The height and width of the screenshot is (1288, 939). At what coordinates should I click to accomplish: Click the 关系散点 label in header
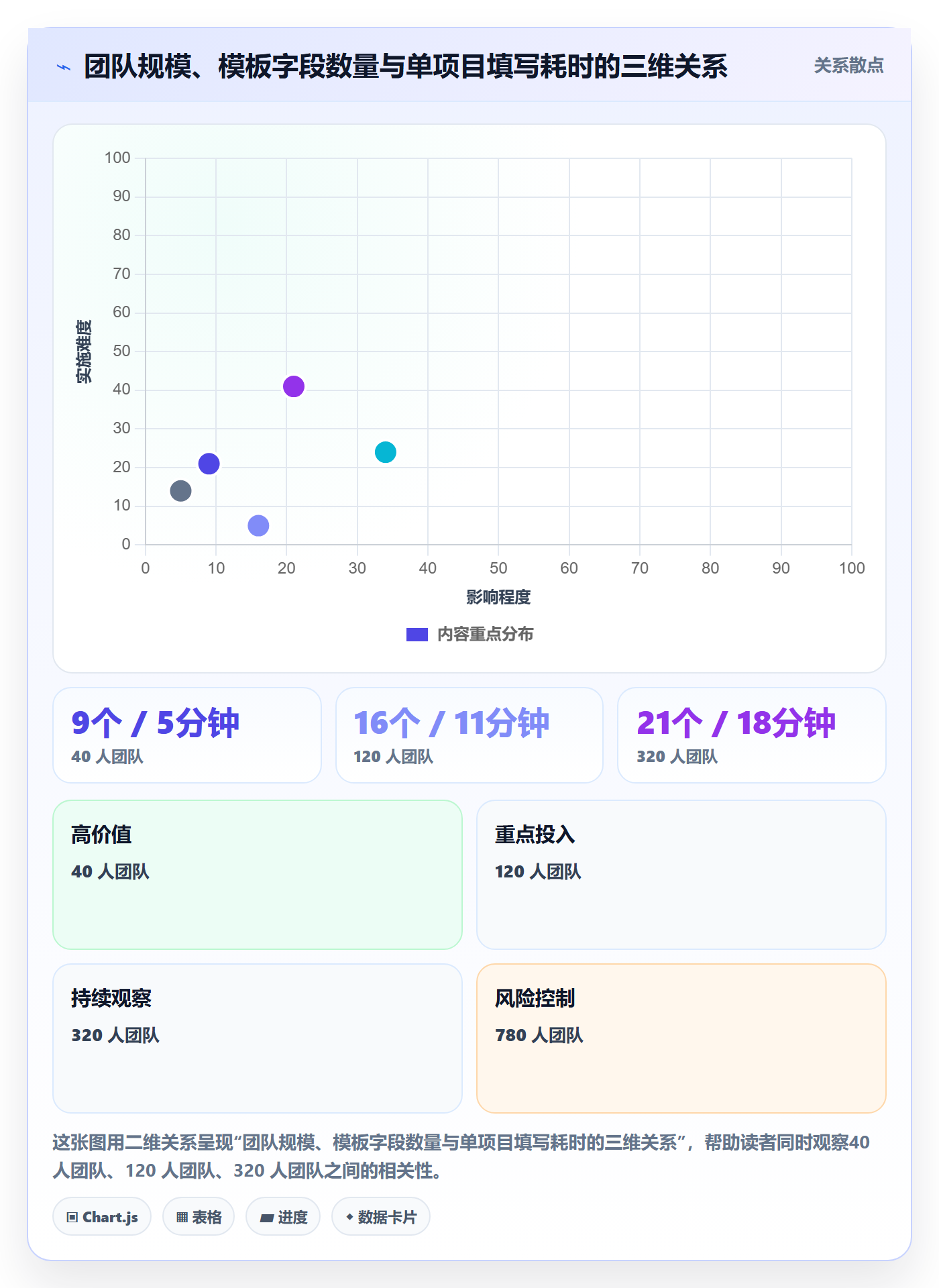848,65
